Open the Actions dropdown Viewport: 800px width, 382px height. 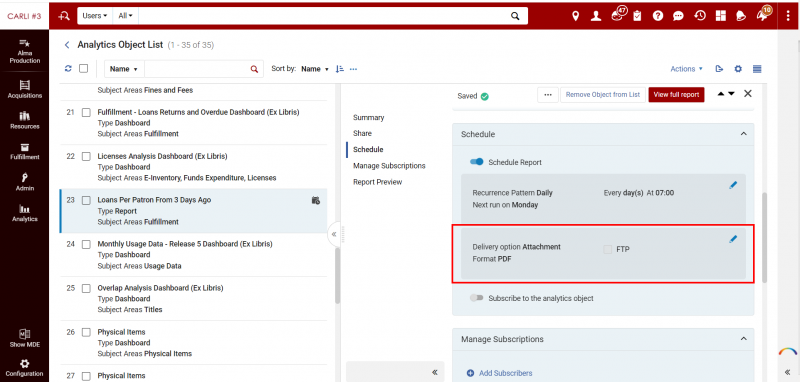pos(686,69)
